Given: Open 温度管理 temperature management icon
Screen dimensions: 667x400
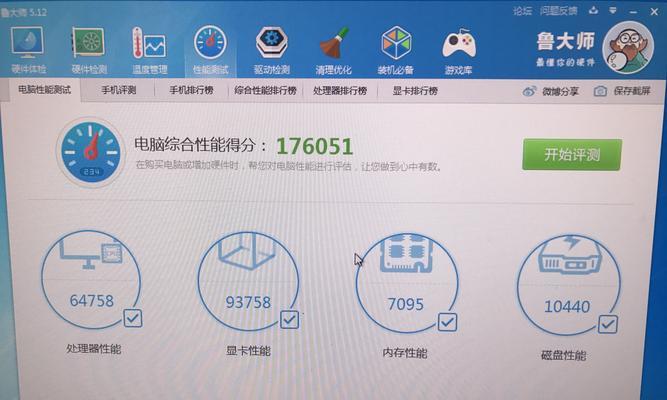Looking at the screenshot, I should click(x=148, y=43).
